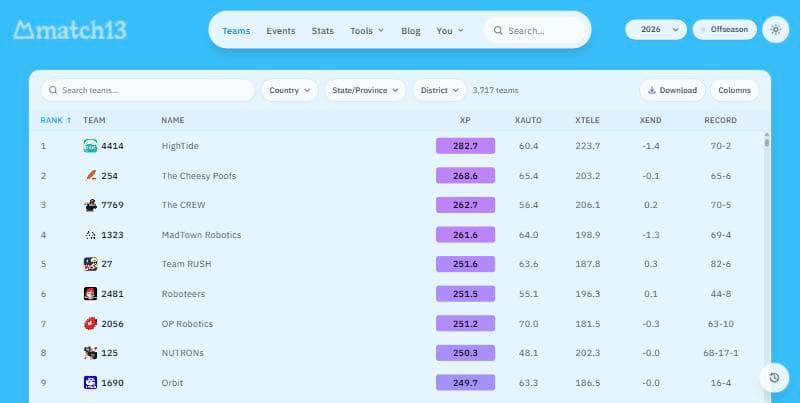The width and height of the screenshot is (800, 403).
Task: Click Orbit 1690 team logo
Action: pyautogui.click(x=90, y=383)
